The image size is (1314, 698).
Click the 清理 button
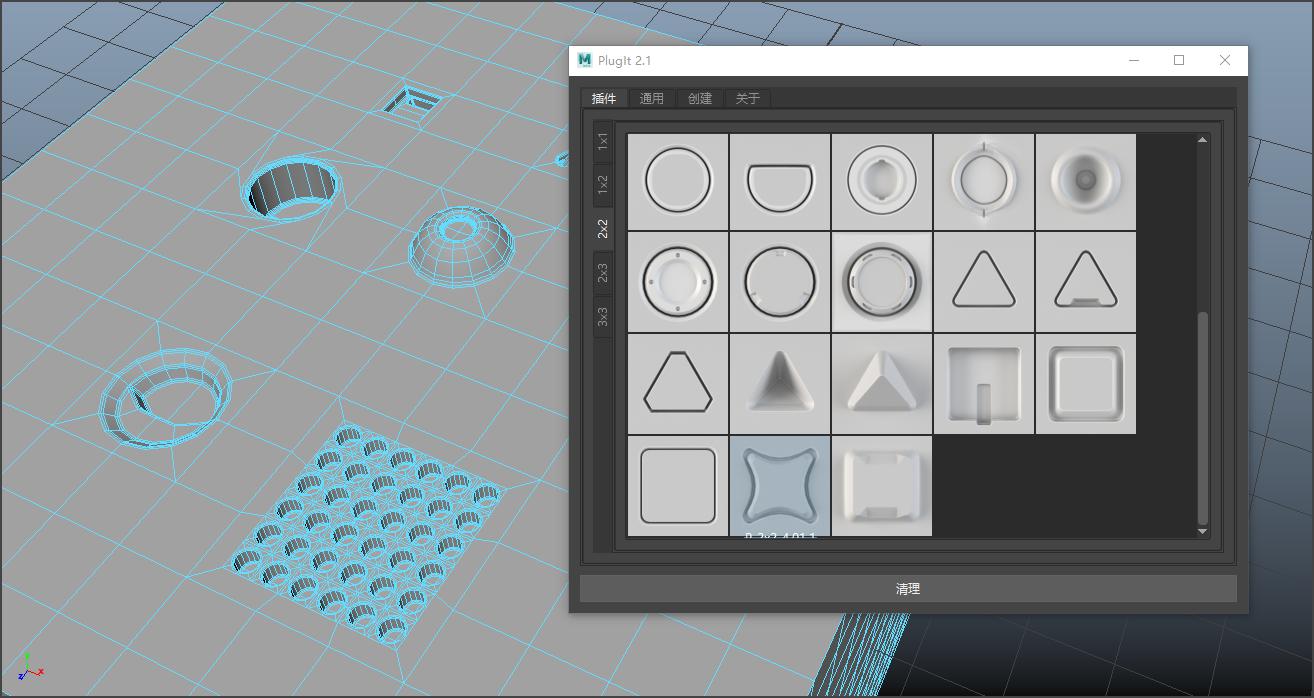(x=908, y=589)
